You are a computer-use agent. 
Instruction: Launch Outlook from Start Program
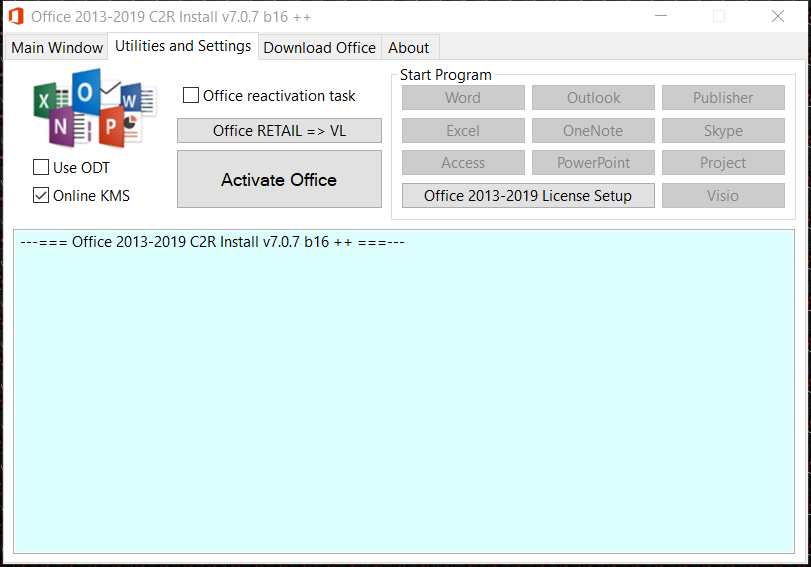pyautogui.click(x=593, y=98)
